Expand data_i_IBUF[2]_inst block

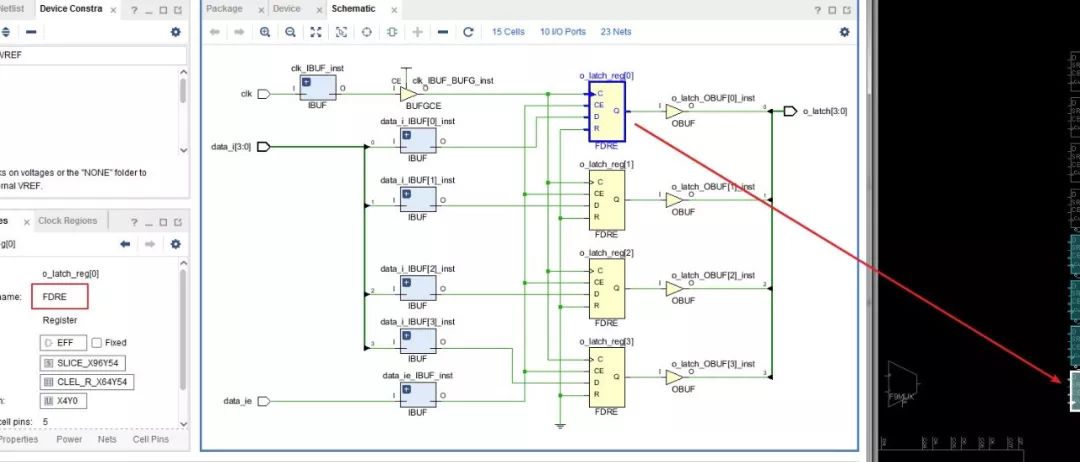point(406,282)
